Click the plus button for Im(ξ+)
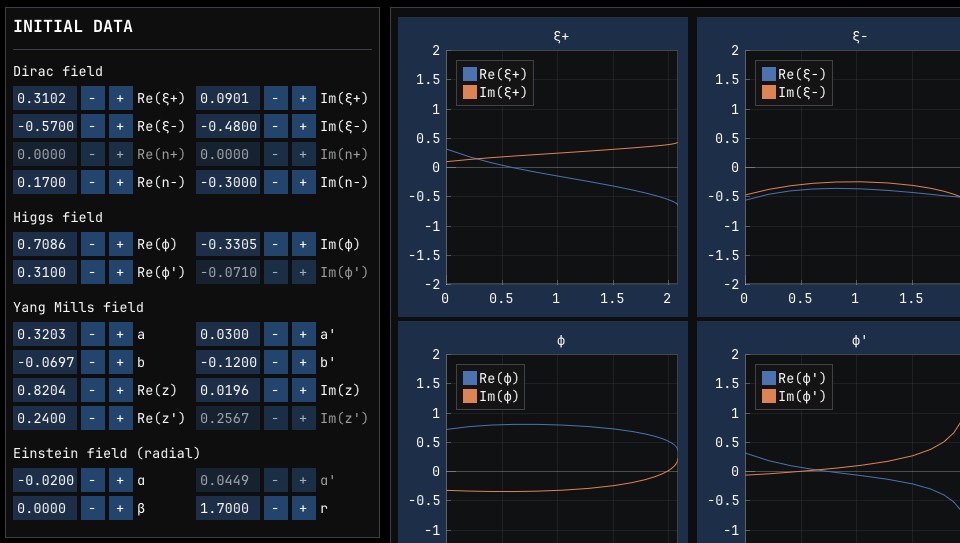 pyautogui.click(x=304, y=98)
